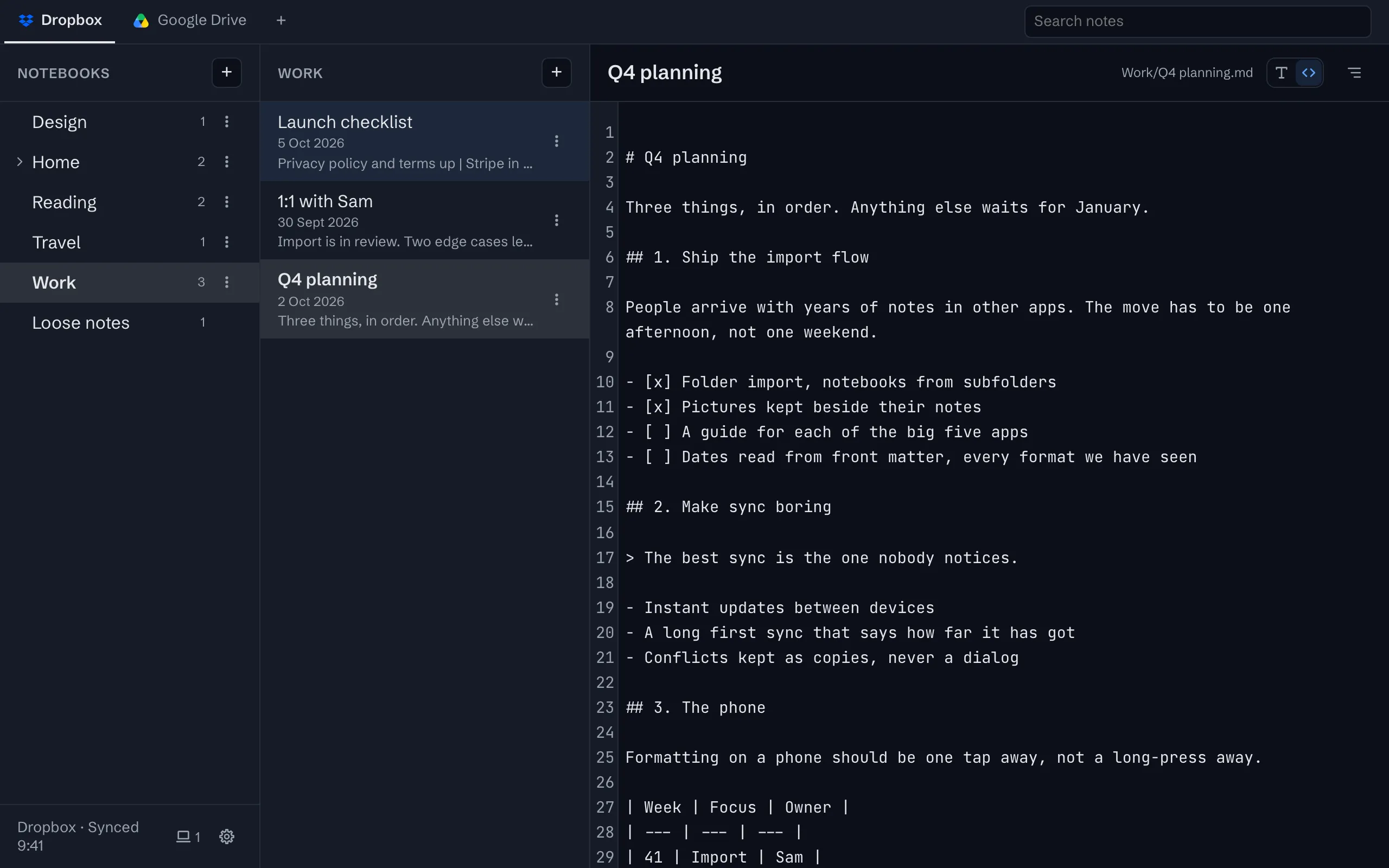Open 1:1 with Sam note options
The image size is (1389, 868).
point(556,220)
